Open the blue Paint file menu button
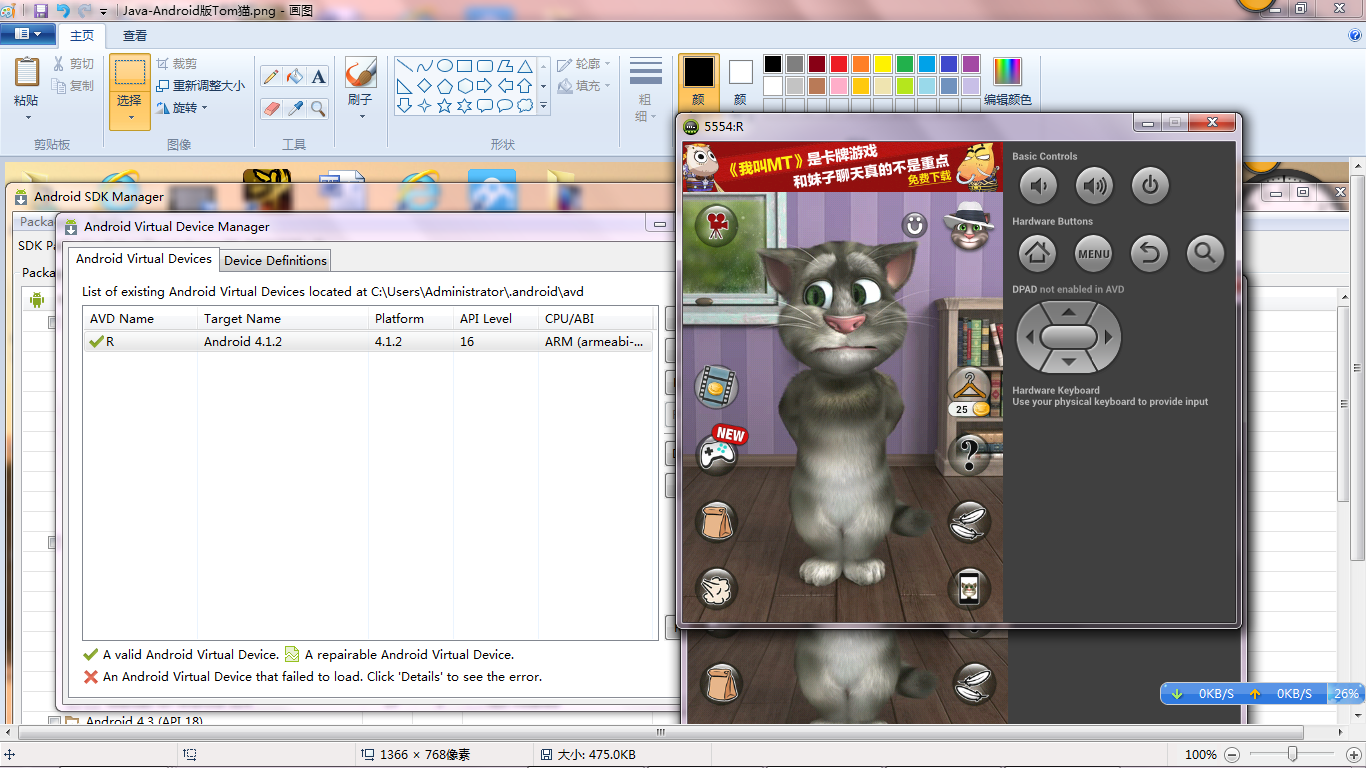 (x=27, y=34)
